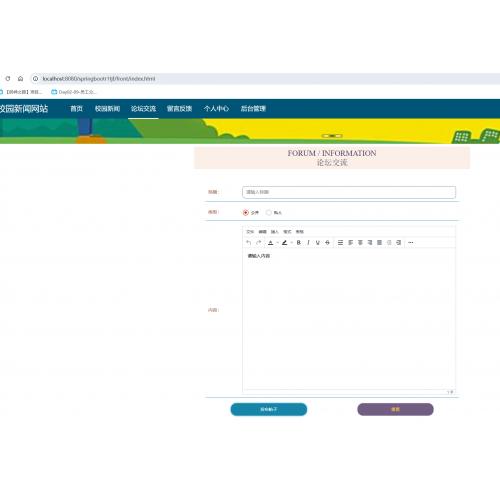Focus the title input field

[349, 192]
